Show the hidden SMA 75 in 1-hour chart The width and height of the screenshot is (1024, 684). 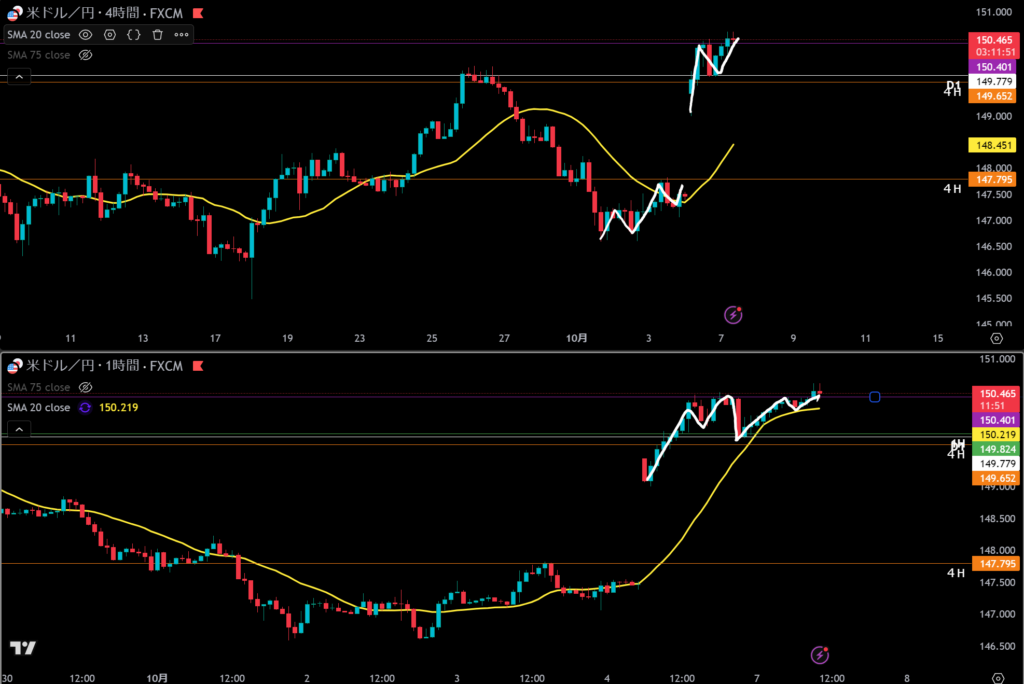86,387
